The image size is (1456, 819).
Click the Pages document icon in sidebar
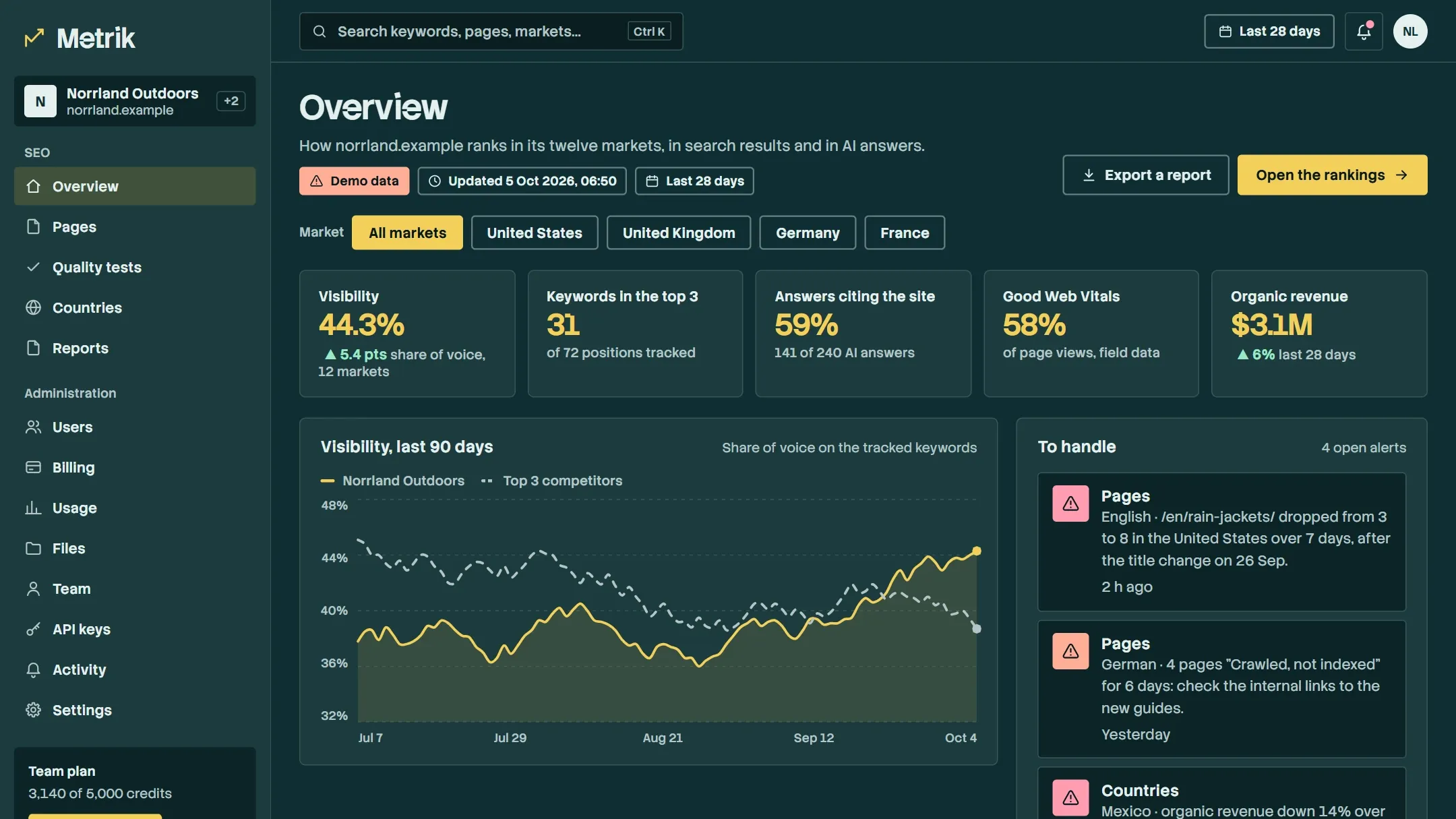click(x=33, y=226)
